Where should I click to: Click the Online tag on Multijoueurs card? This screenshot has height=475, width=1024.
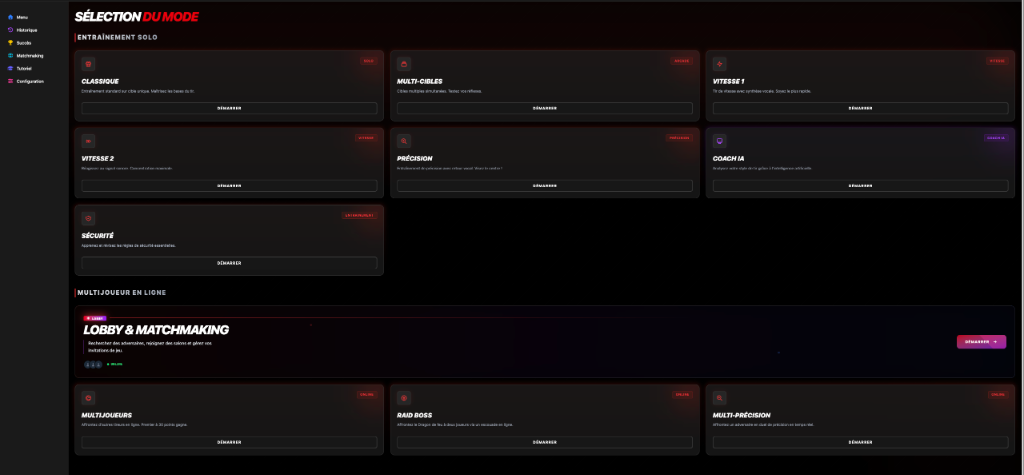pos(367,395)
